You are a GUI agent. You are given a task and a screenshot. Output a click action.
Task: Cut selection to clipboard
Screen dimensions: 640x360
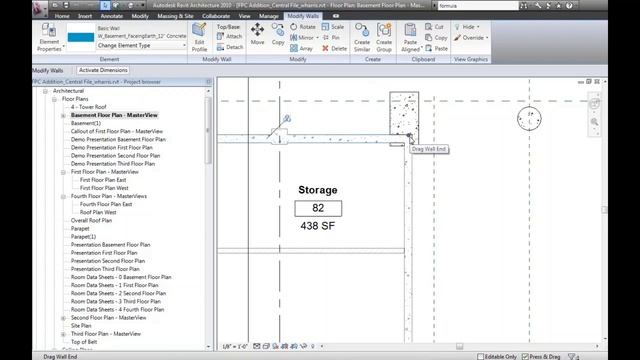[x=434, y=27]
